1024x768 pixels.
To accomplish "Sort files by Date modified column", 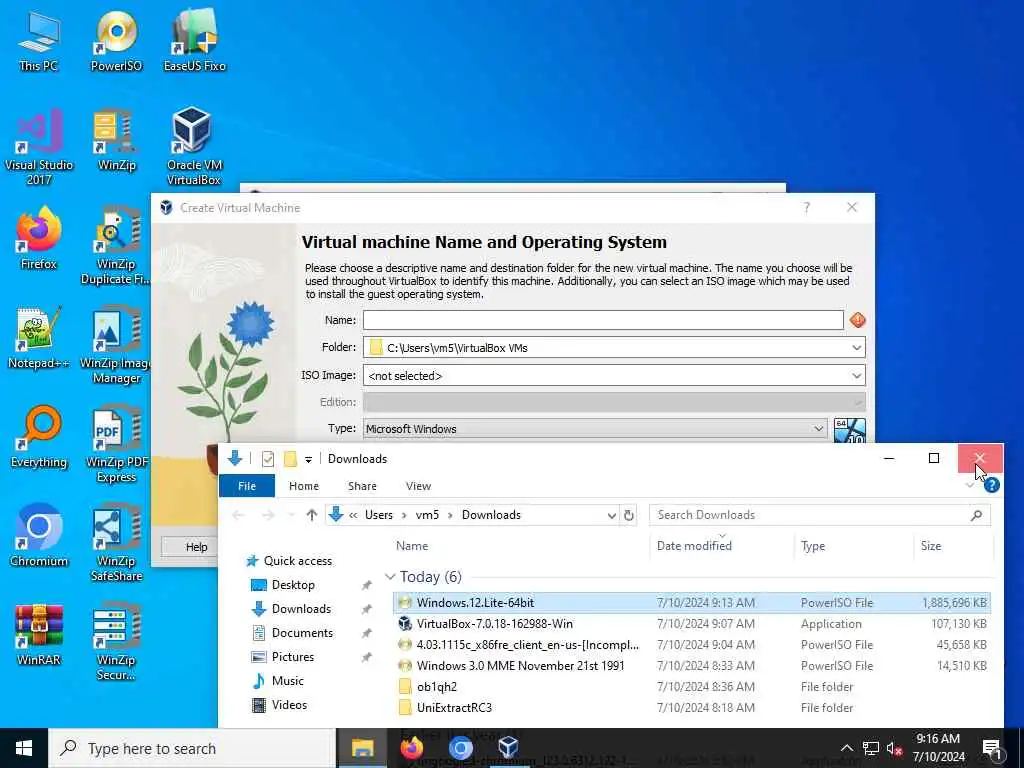I will pos(694,546).
